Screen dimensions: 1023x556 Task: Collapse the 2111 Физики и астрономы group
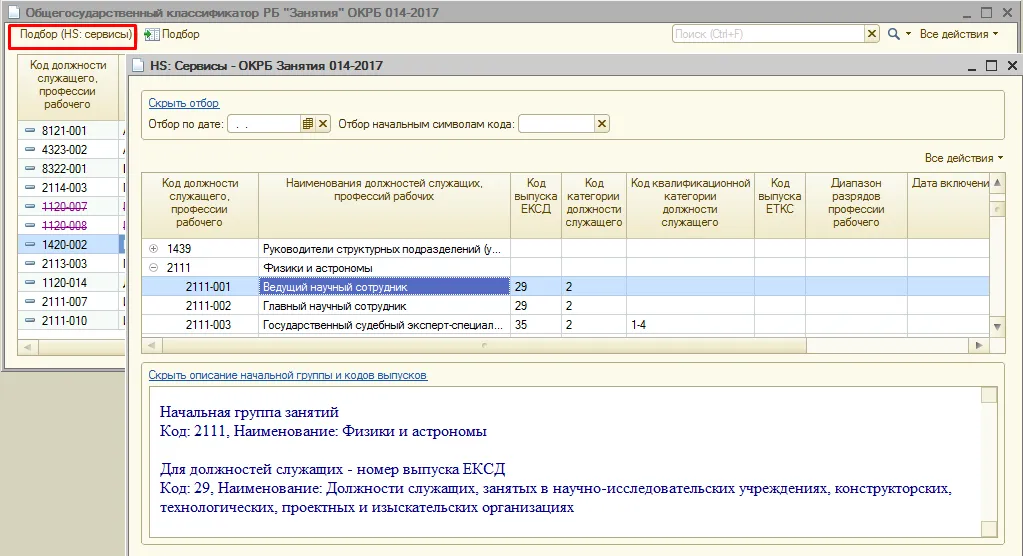click(153, 268)
